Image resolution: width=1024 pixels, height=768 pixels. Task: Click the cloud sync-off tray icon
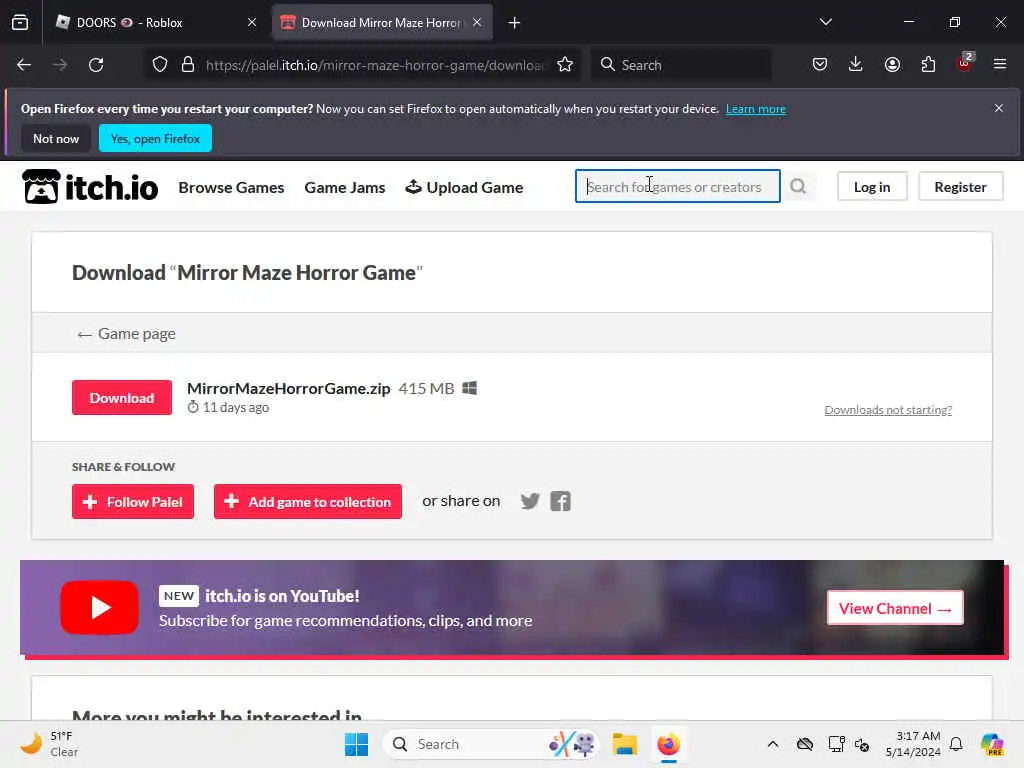pyautogui.click(x=805, y=744)
